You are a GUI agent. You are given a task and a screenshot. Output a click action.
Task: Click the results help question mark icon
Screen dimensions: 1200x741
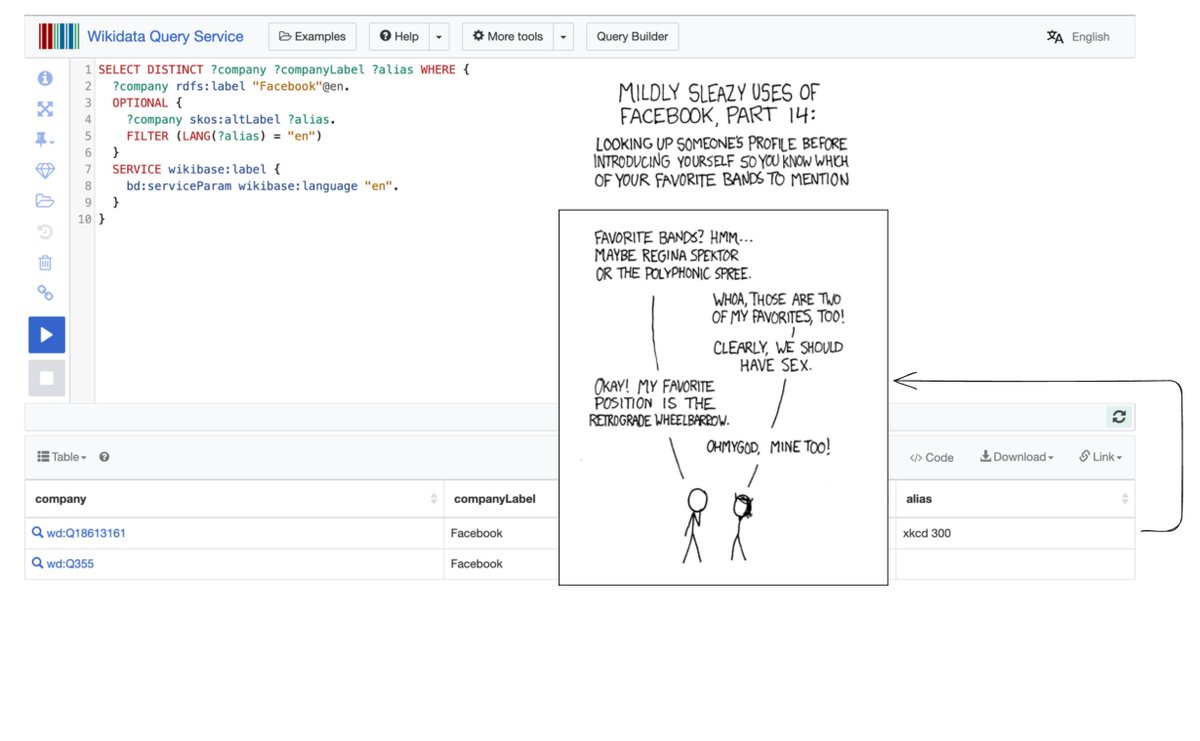pos(104,457)
